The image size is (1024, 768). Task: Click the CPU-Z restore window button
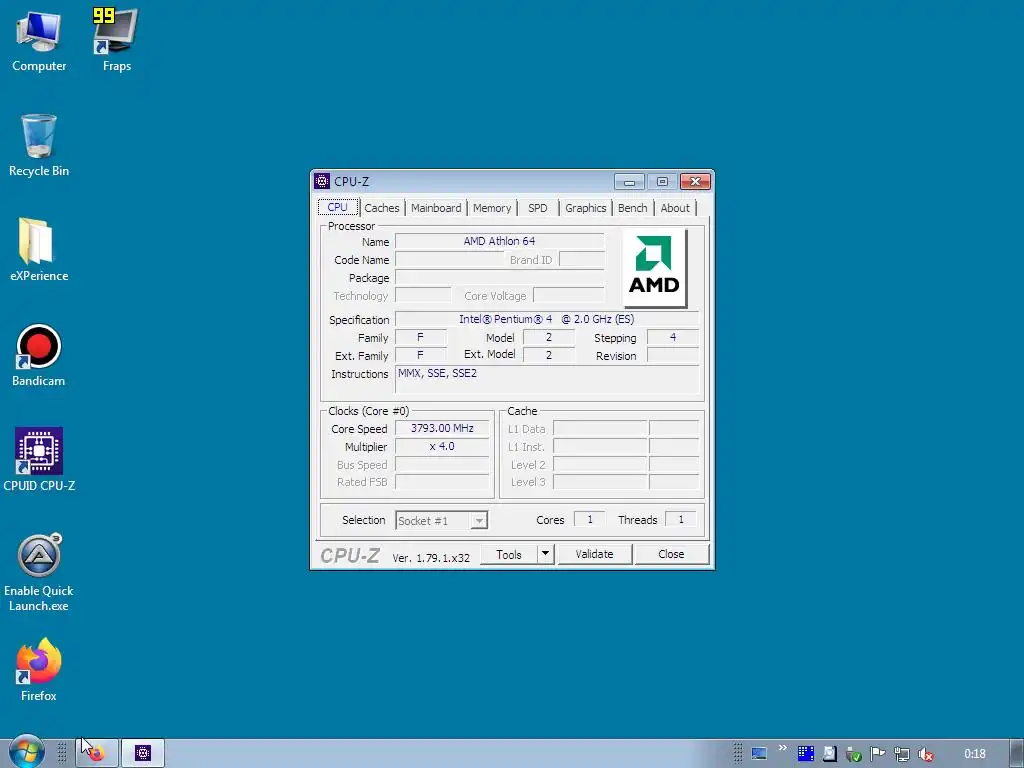pyautogui.click(x=662, y=182)
